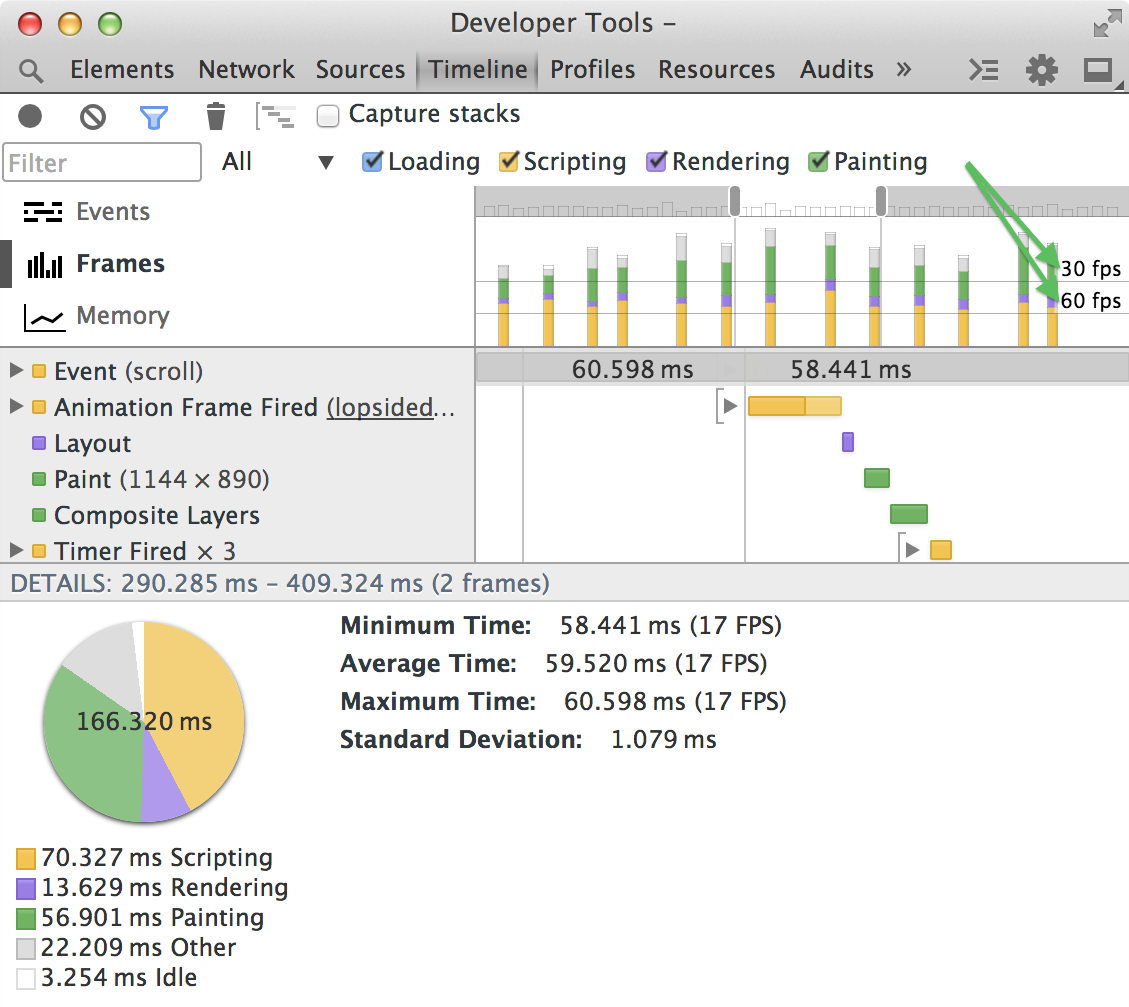The image size is (1129, 1007).
Task: Show the console drawer icon
Action: coord(984,70)
